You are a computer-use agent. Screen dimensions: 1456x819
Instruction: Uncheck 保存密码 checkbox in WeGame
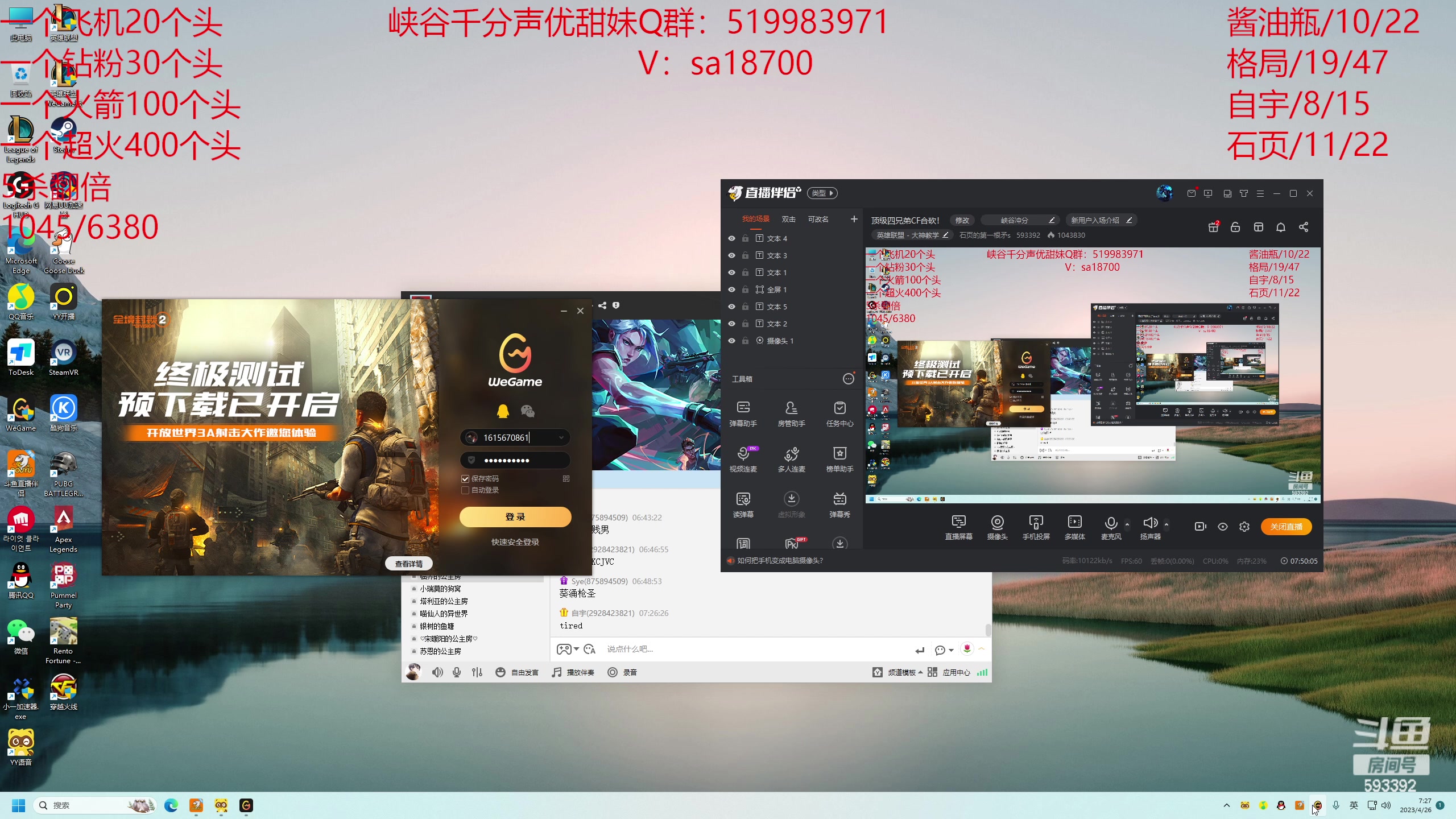point(465,478)
